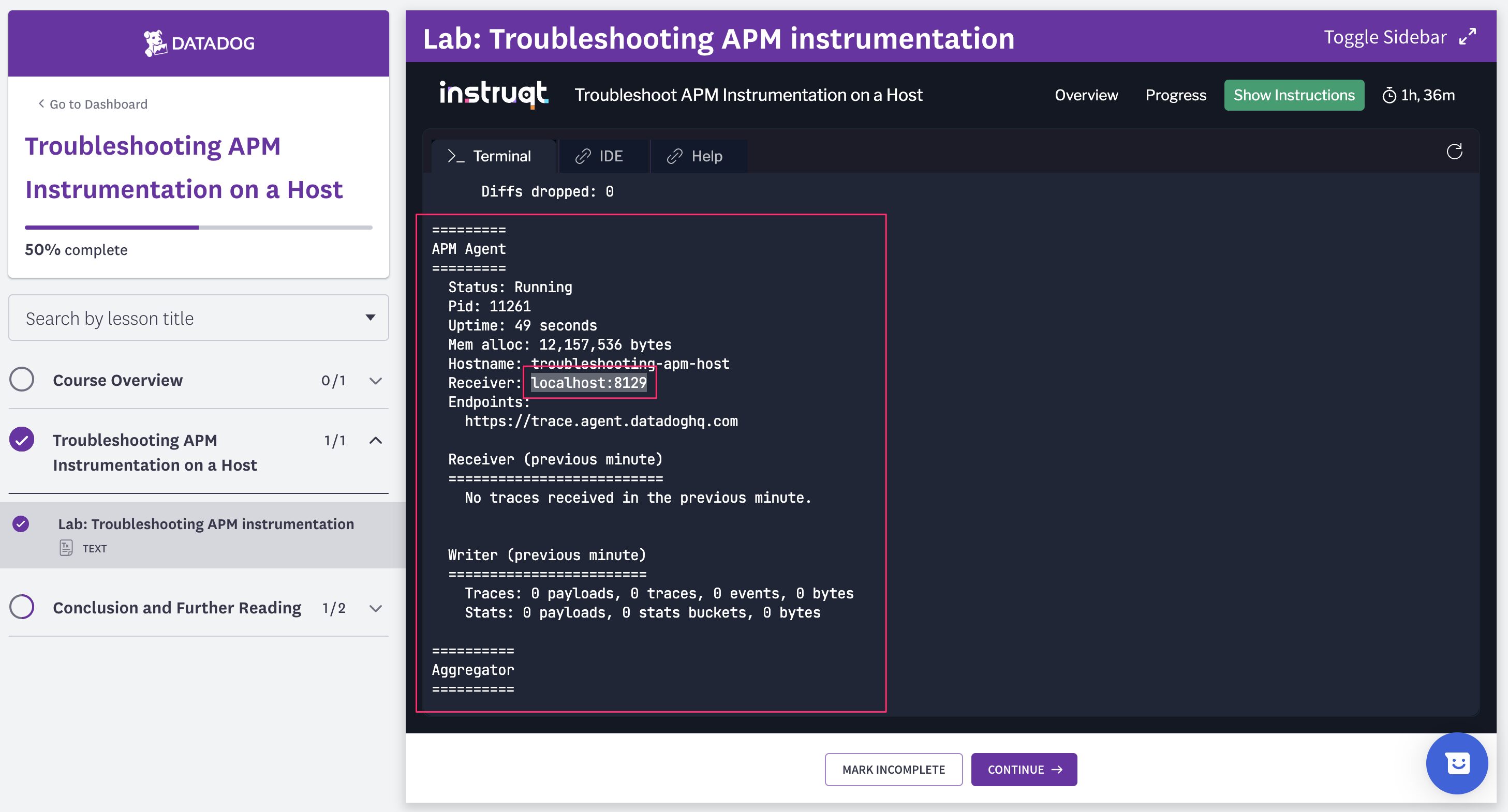The height and width of the screenshot is (812, 1508).
Task: Click Toggle Sidebar text
Action: [x=1385, y=37]
